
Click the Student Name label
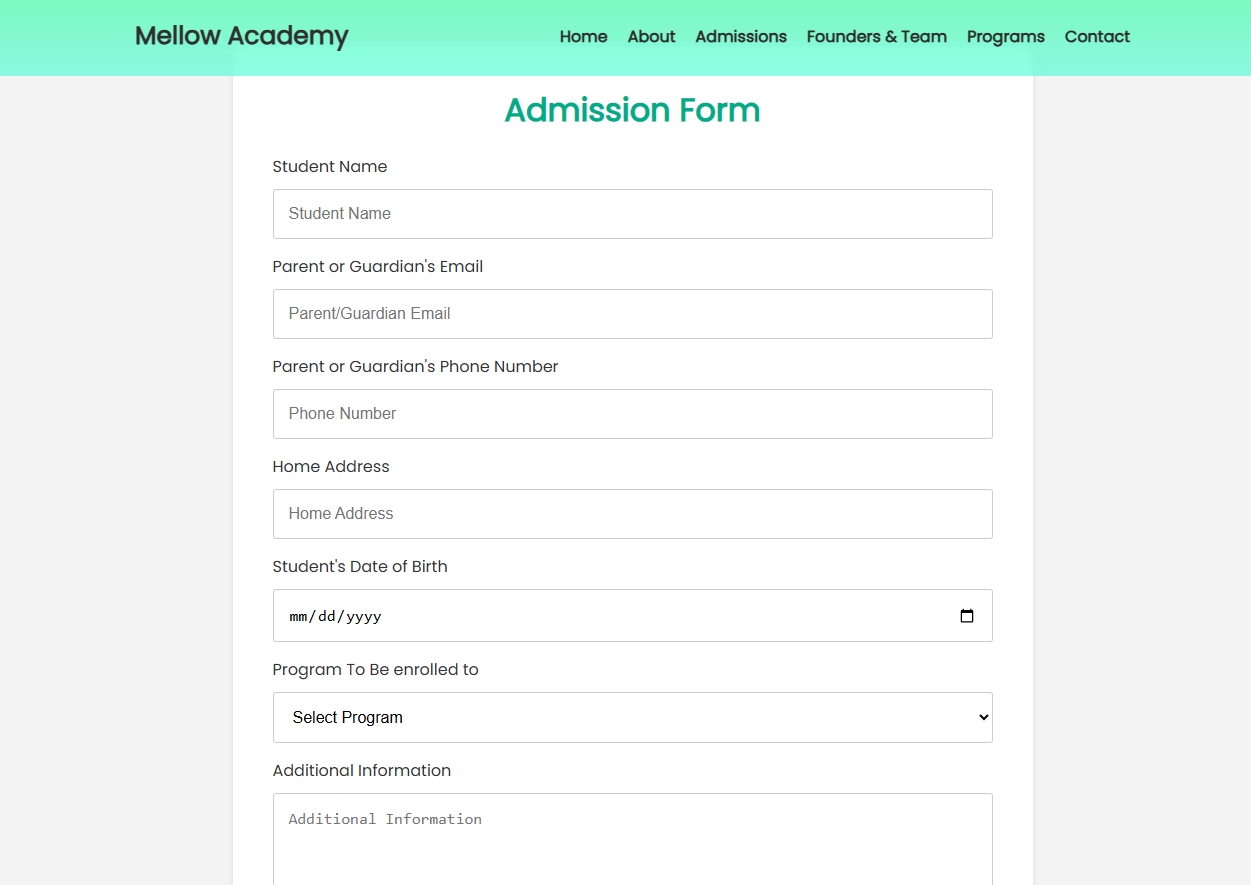329,167
